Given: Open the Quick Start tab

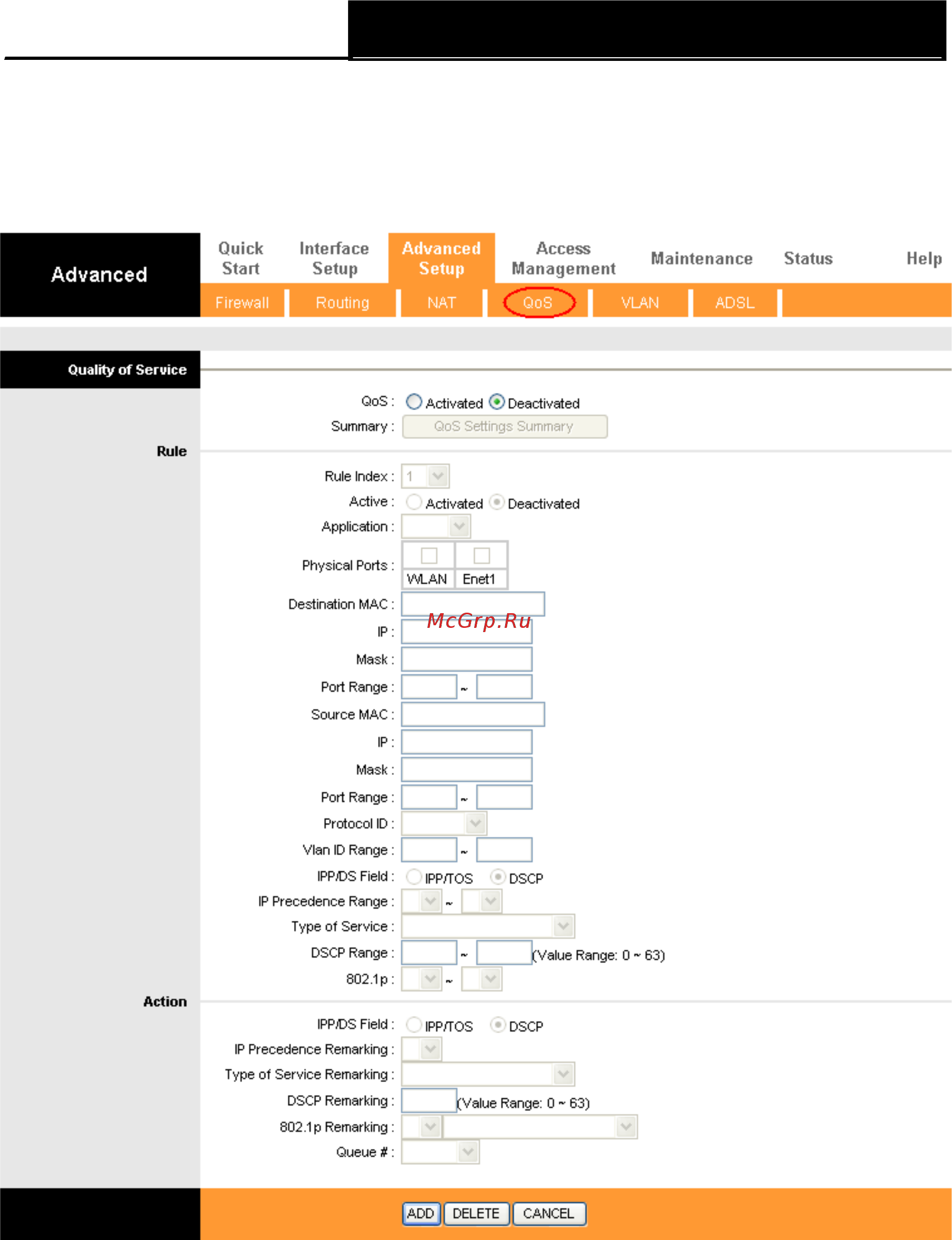Looking at the screenshot, I should (241, 258).
